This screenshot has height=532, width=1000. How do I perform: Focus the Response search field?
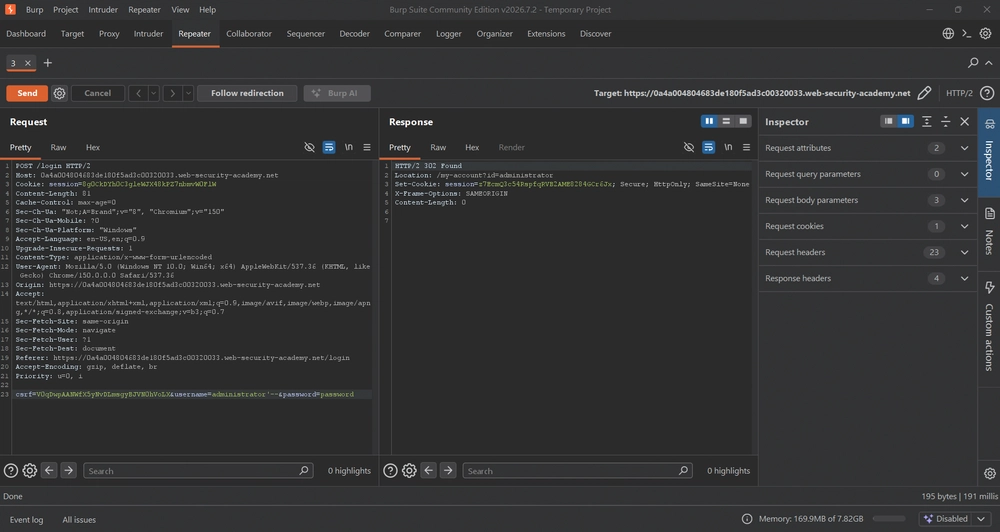(577, 471)
